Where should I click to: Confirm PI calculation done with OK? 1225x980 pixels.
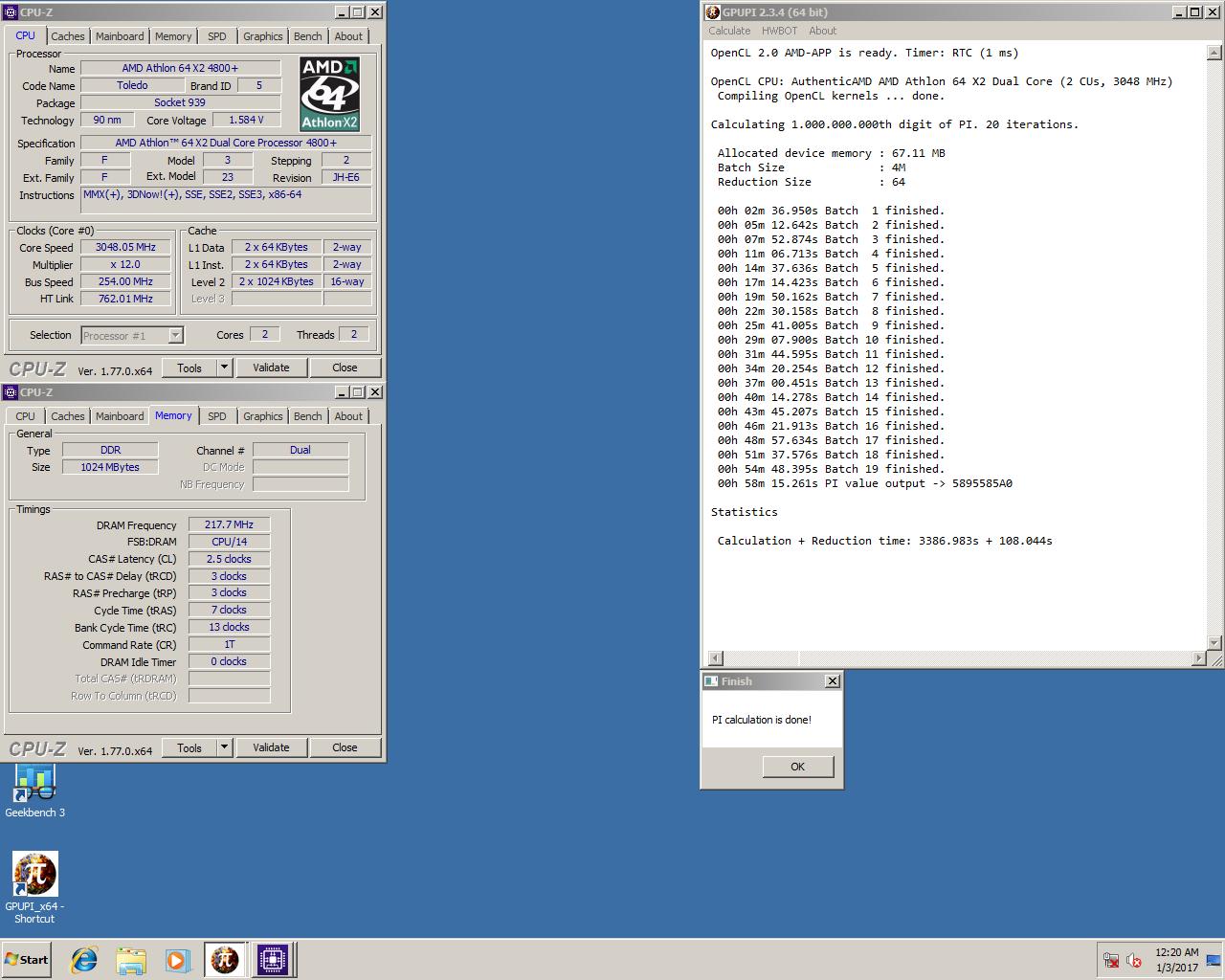(x=798, y=767)
